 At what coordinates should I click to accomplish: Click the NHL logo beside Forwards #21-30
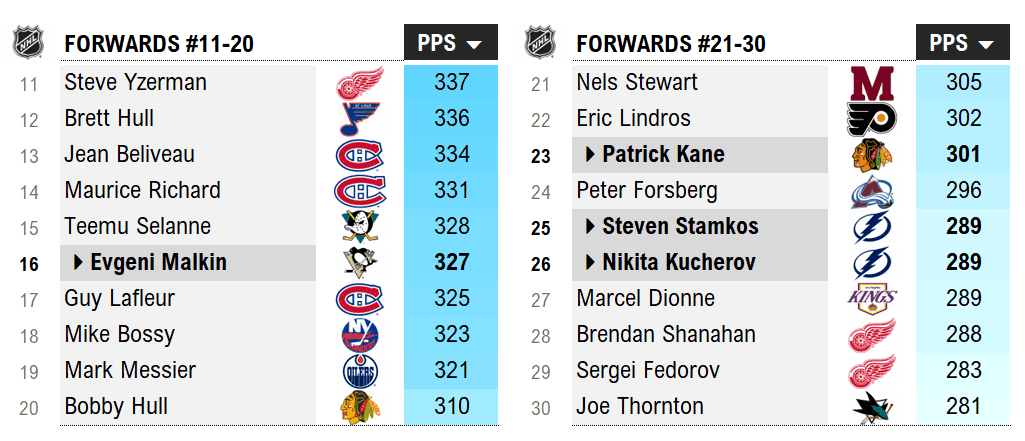click(x=540, y=43)
